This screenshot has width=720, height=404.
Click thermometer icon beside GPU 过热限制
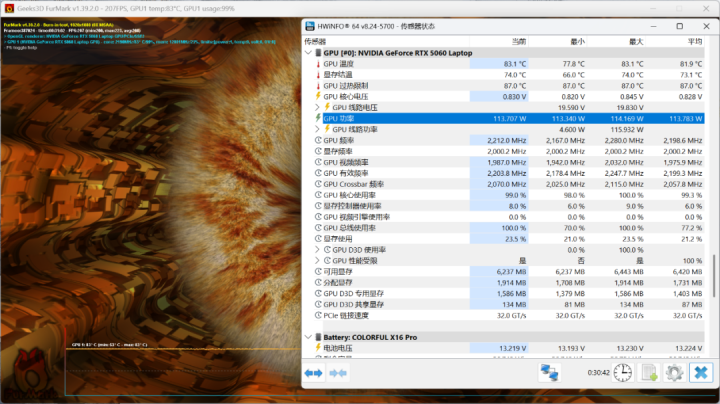click(318, 86)
